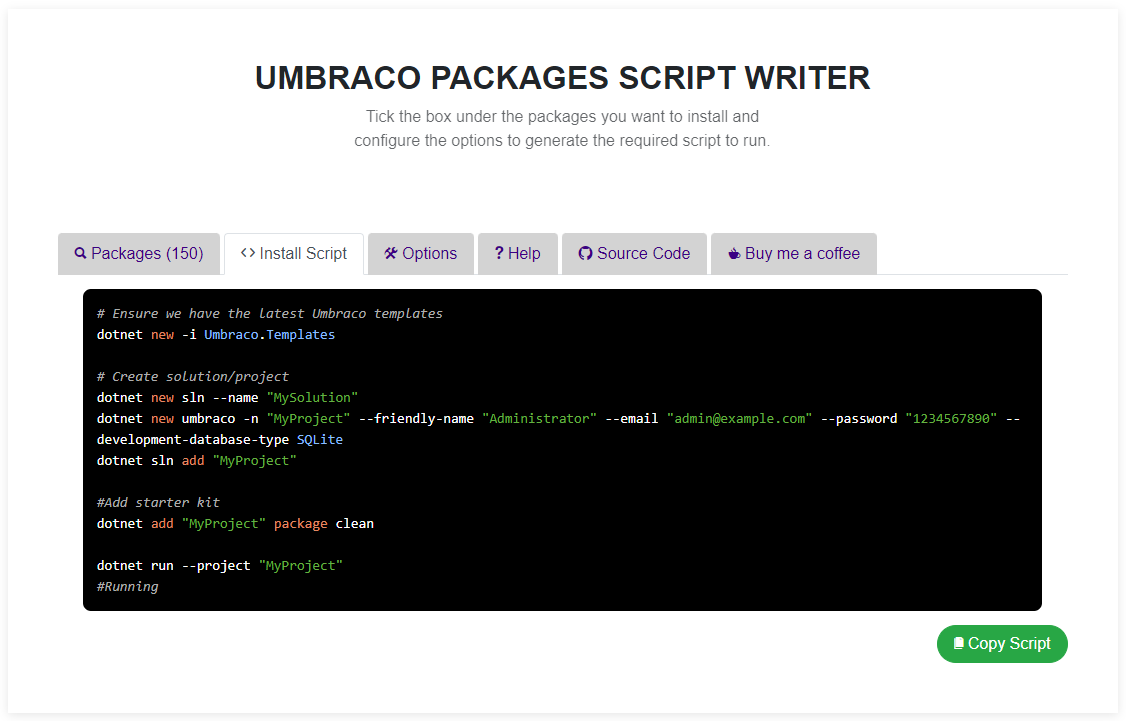Click the question mark icon on Help

499,253
